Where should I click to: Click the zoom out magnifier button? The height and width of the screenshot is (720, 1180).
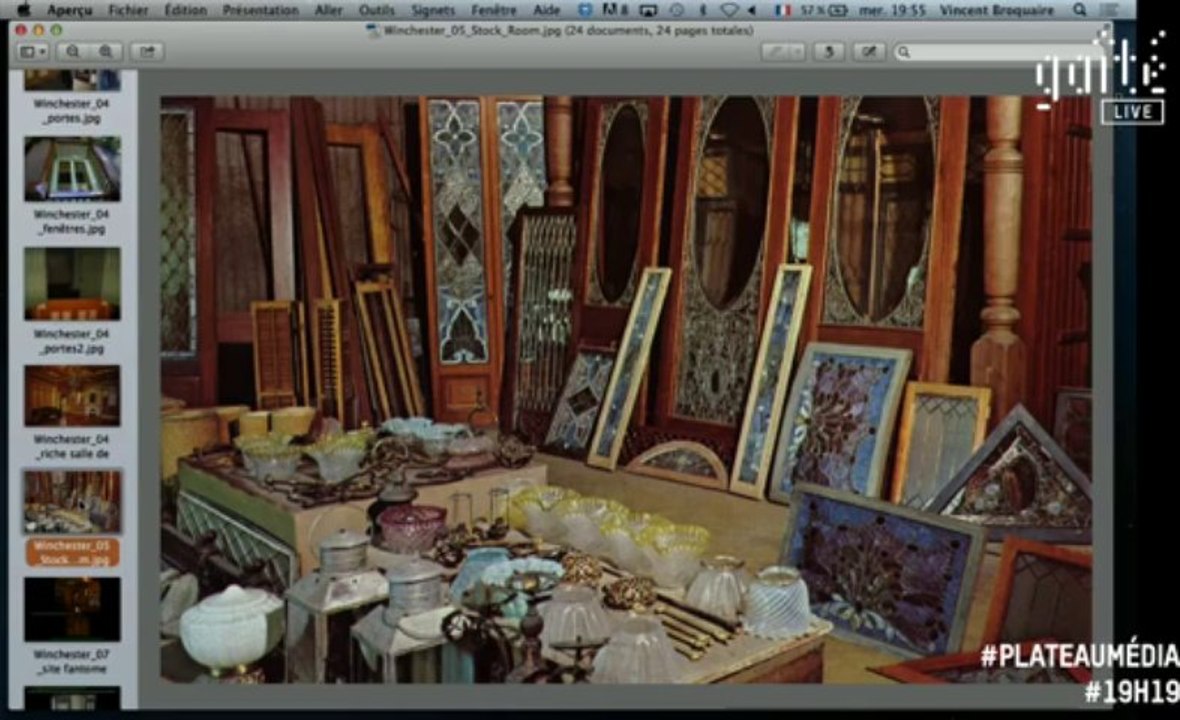[x=73, y=52]
